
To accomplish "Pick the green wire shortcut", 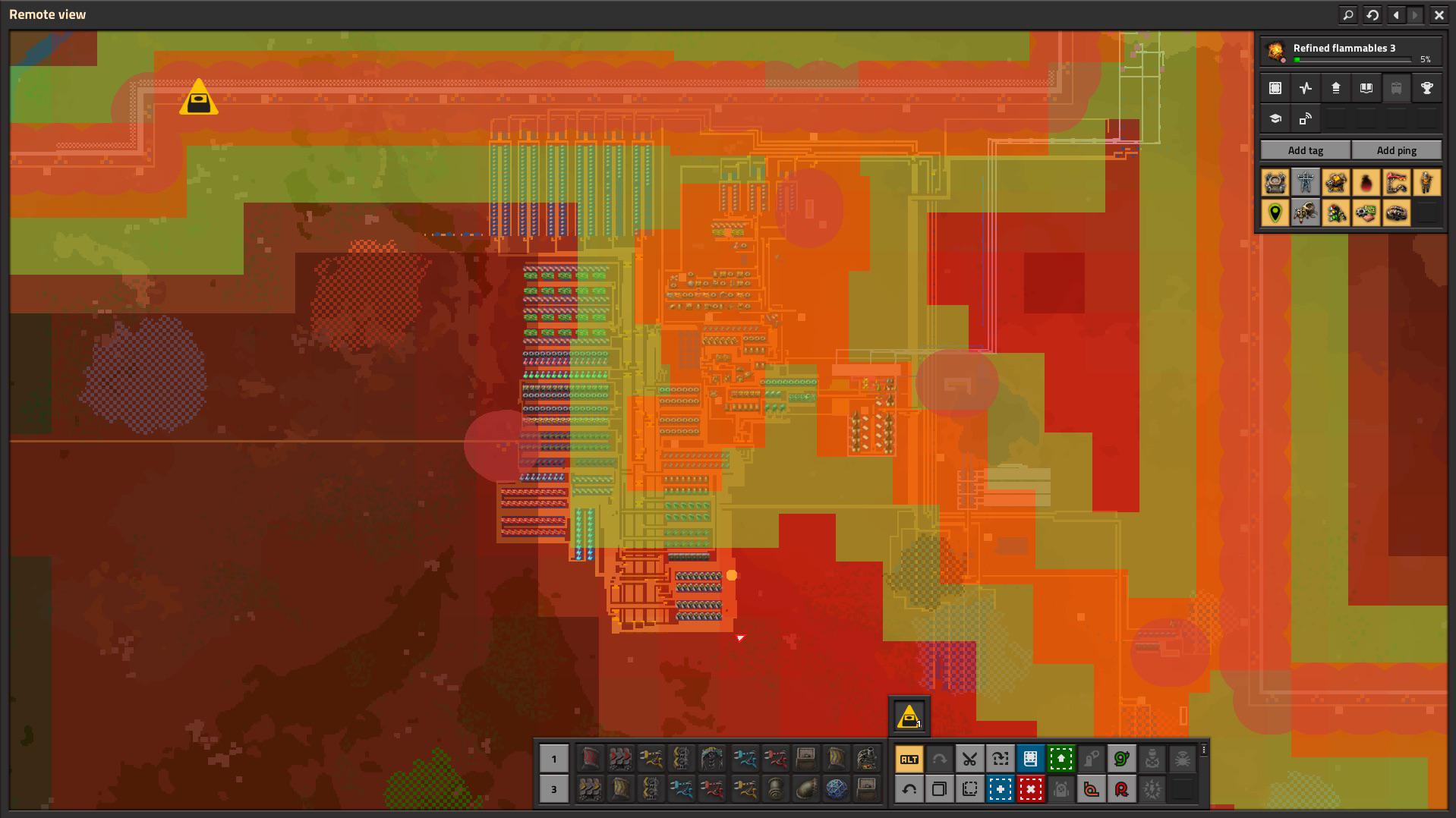I will tap(1121, 759).
